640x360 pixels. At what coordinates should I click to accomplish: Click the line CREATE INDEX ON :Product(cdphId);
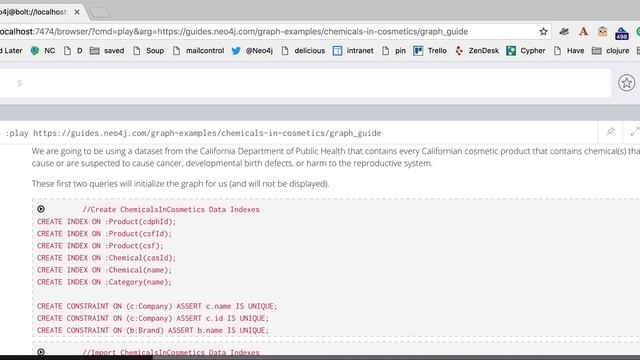[x=107, y=222]
